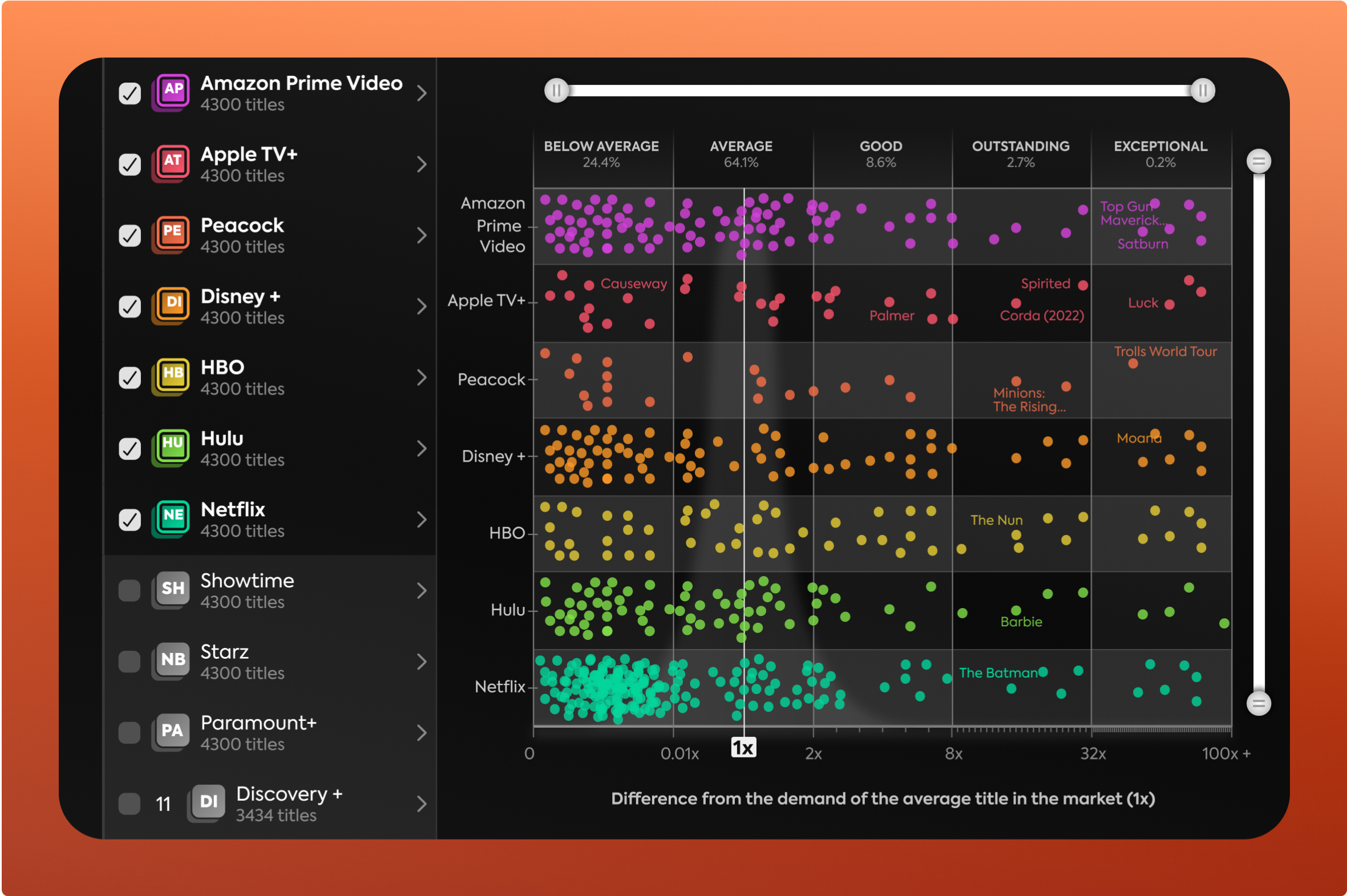
Task: Click the Disney + DI icon
Action: (172, 305)
